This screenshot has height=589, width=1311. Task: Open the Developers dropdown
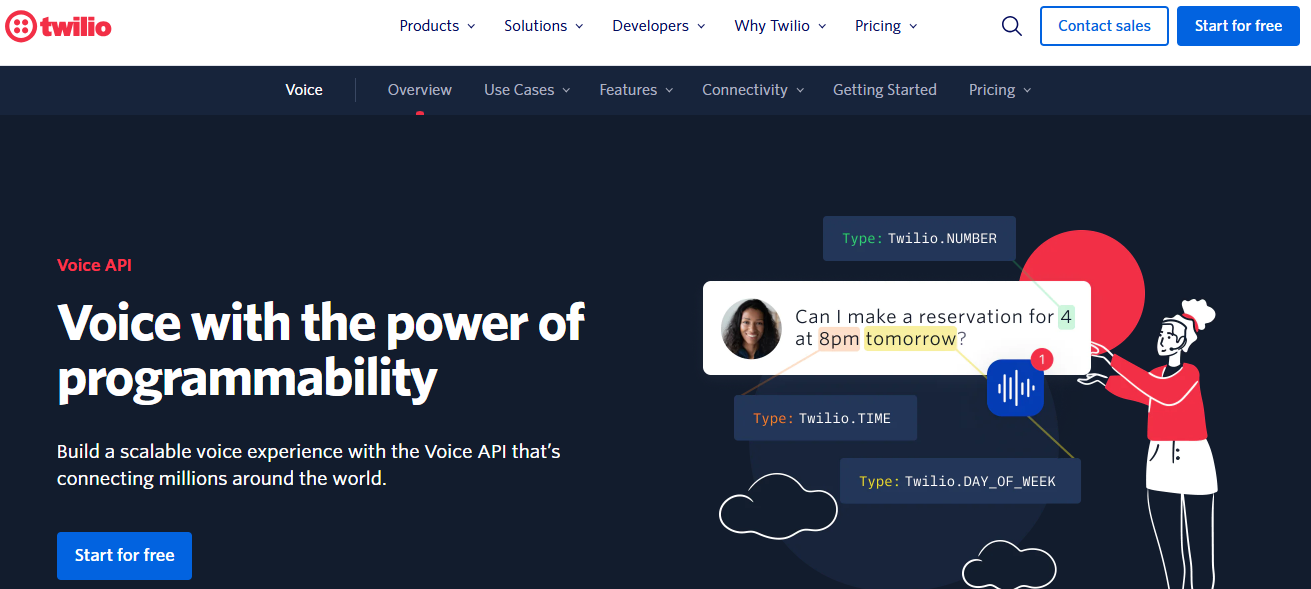tap(658, 26)
